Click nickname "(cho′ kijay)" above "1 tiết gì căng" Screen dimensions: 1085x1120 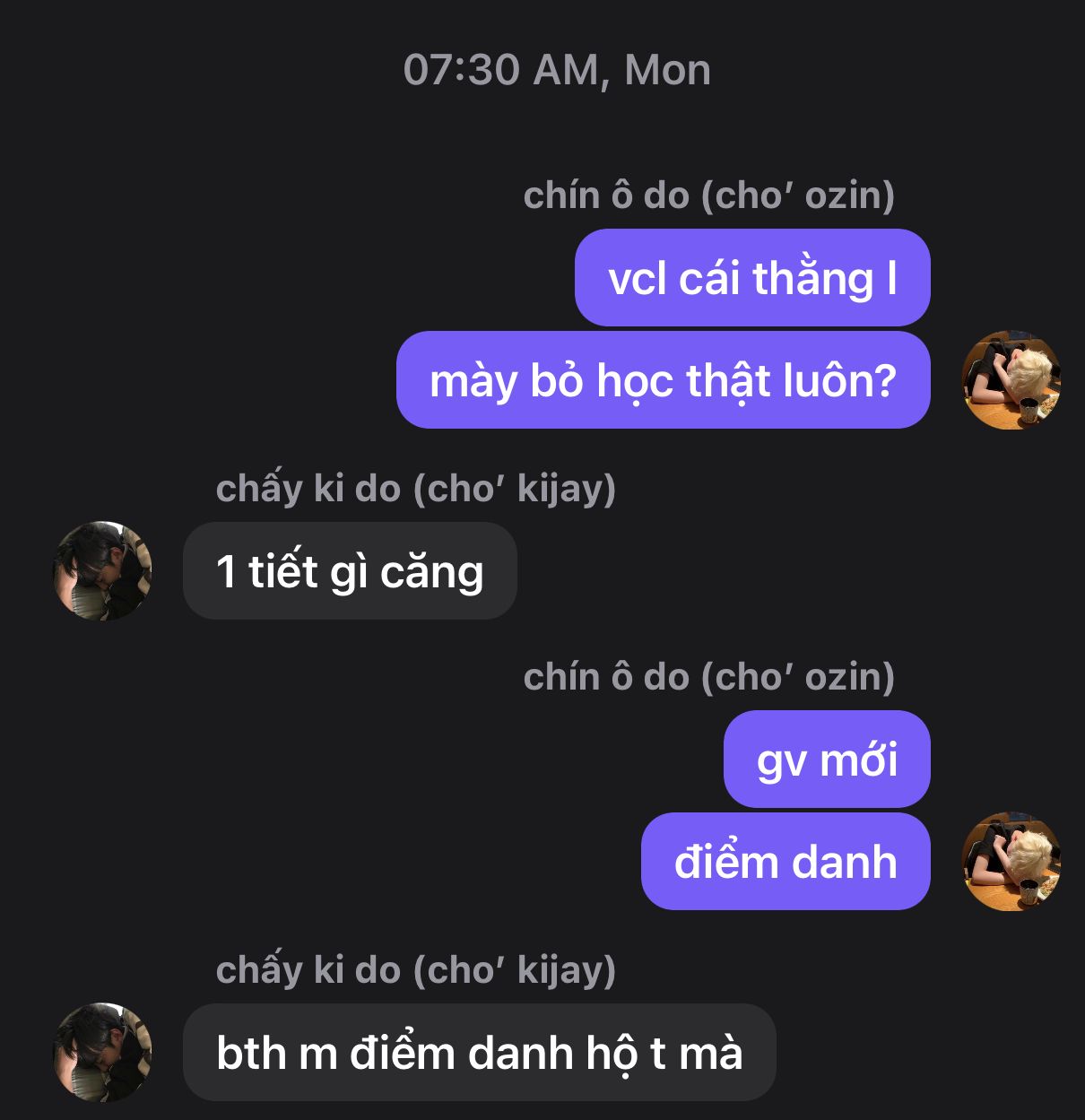pyautogui.click(x=514, y=489)
